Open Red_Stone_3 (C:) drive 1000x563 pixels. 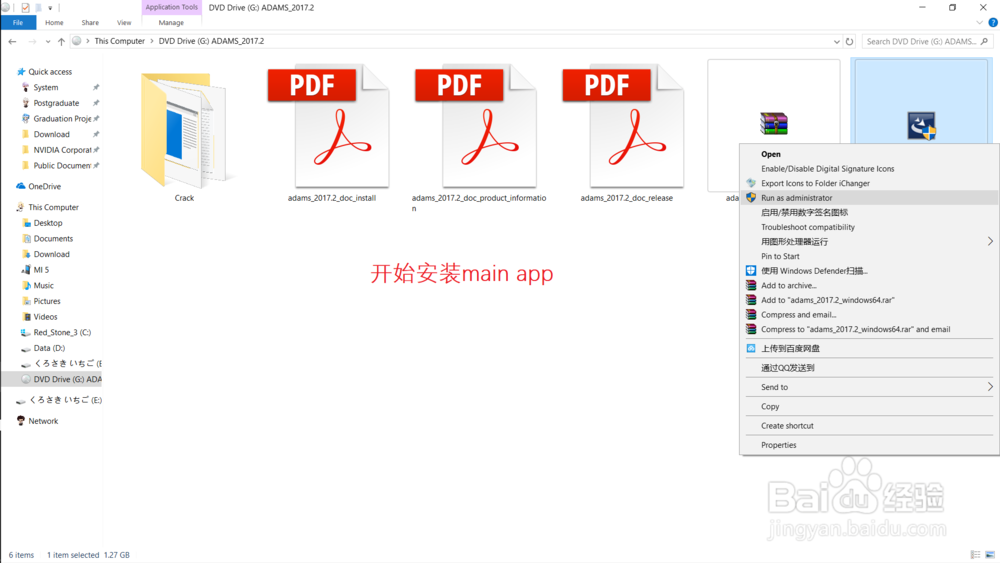[x=62, y=332]
